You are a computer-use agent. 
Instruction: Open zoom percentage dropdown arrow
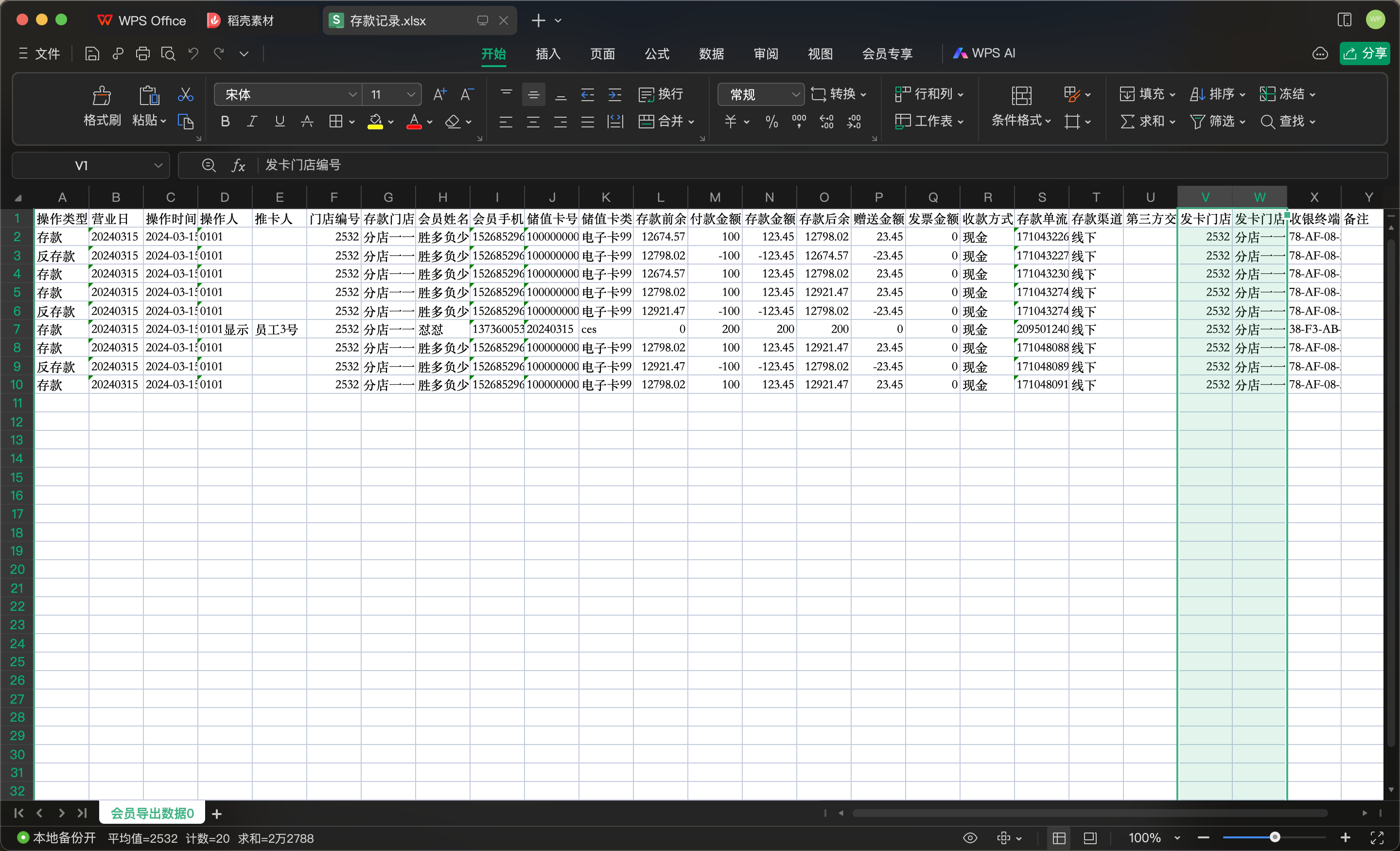pyautogui.click(x=1177, y=838)
